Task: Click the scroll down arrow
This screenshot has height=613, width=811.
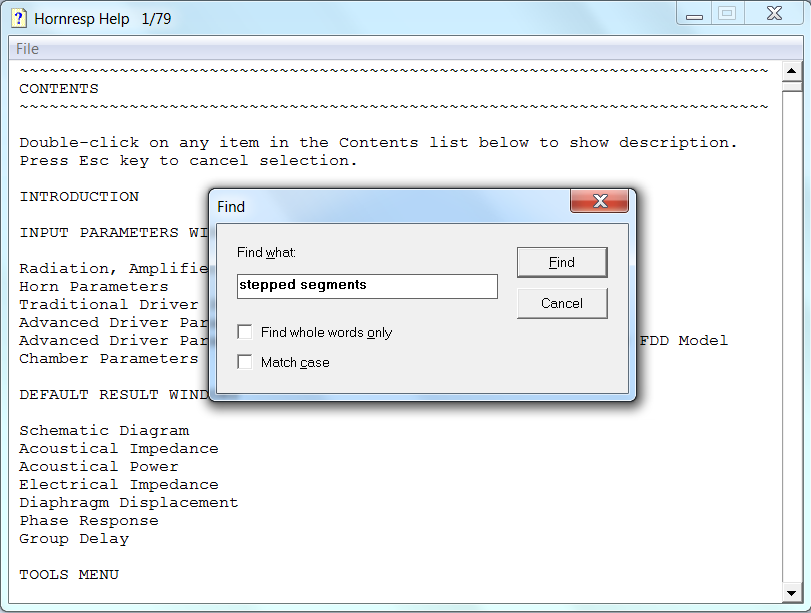Action: point(791,593)
